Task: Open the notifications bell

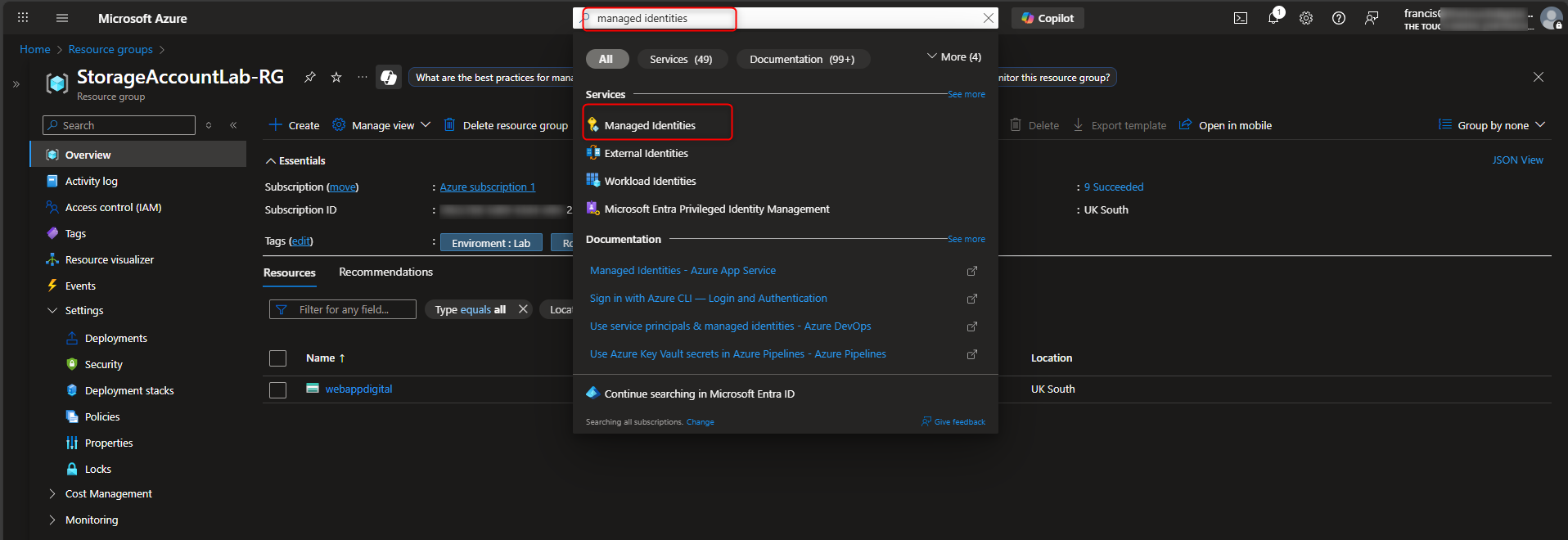Action: click(1274, 18)
